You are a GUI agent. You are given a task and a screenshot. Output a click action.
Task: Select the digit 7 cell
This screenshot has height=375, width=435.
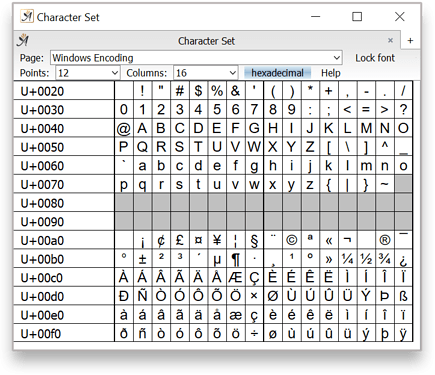(254, 109)
